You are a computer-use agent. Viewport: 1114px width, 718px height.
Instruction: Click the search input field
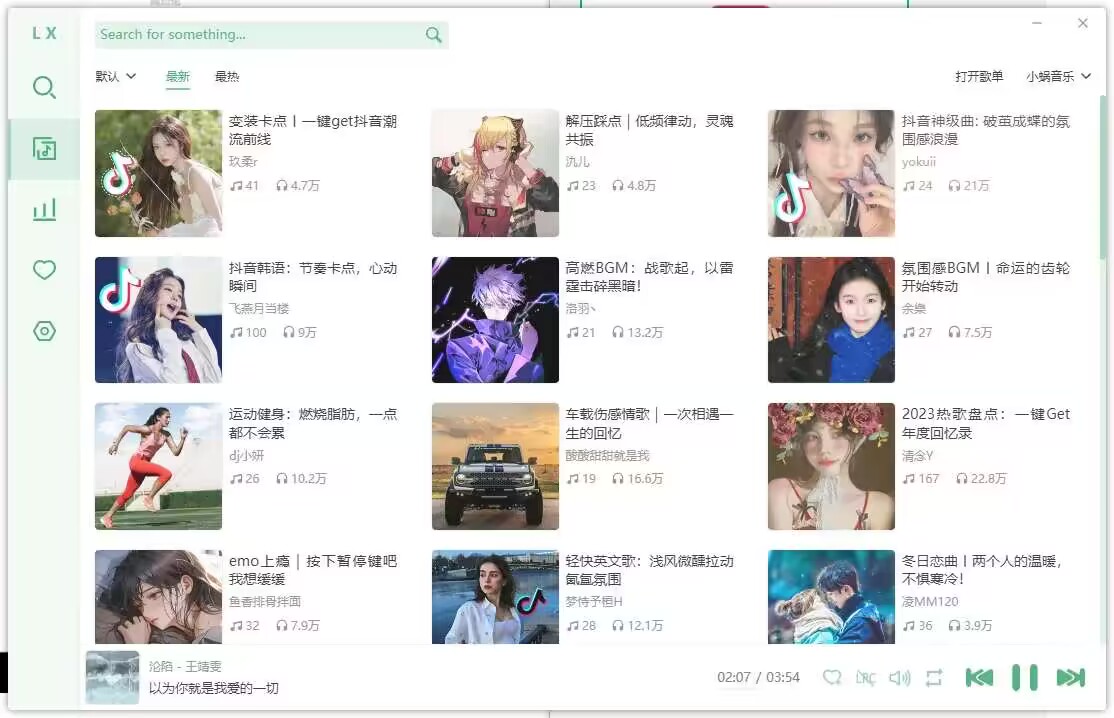pyautogui.click(x=250, y=34)
